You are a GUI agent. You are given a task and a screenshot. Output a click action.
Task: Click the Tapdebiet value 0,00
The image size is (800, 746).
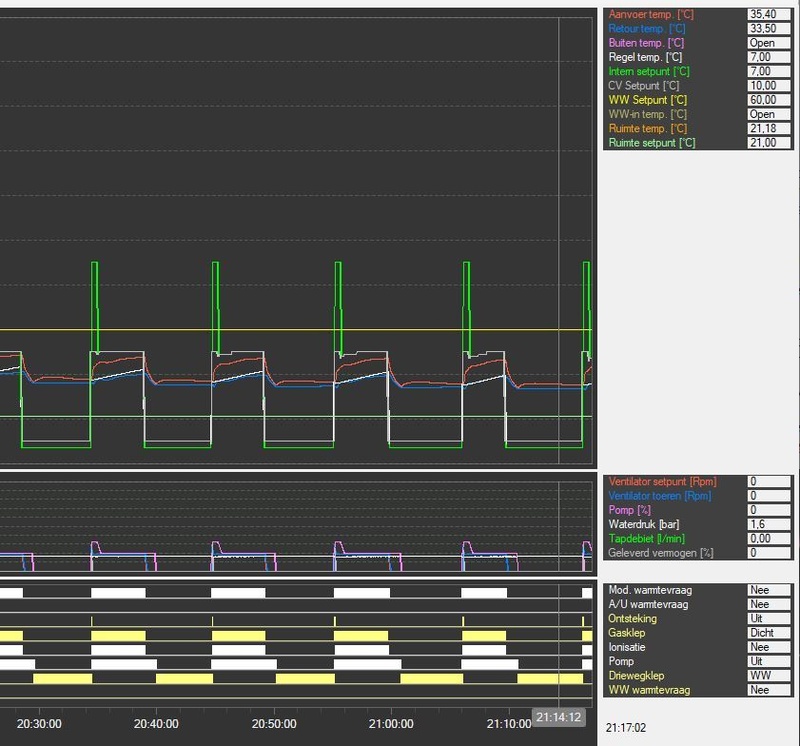pos(769,539)
